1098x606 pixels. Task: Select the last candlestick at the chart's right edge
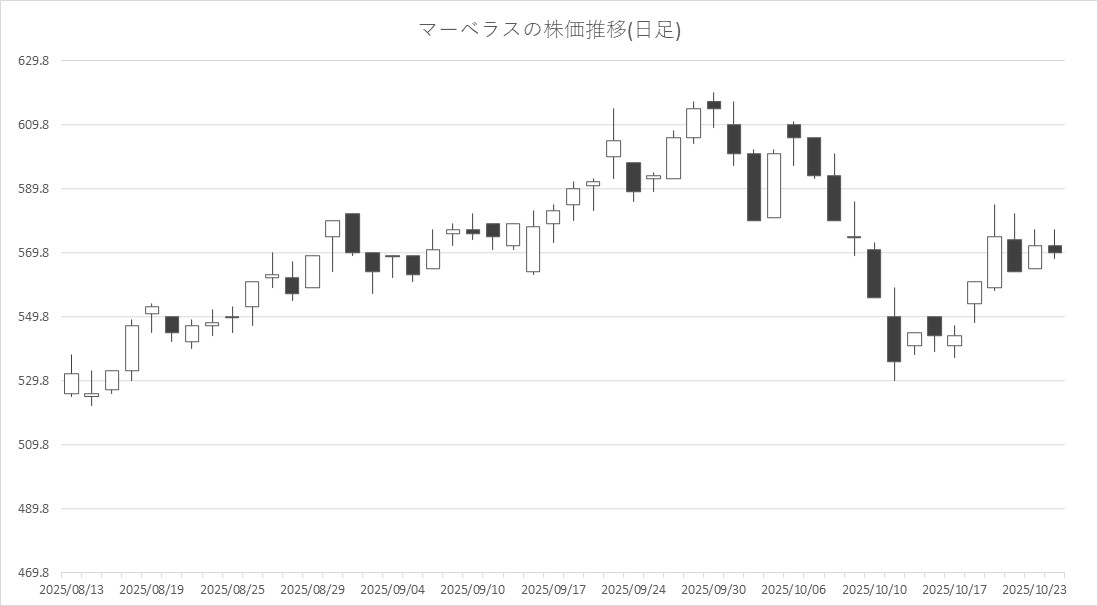point(1054,248)
